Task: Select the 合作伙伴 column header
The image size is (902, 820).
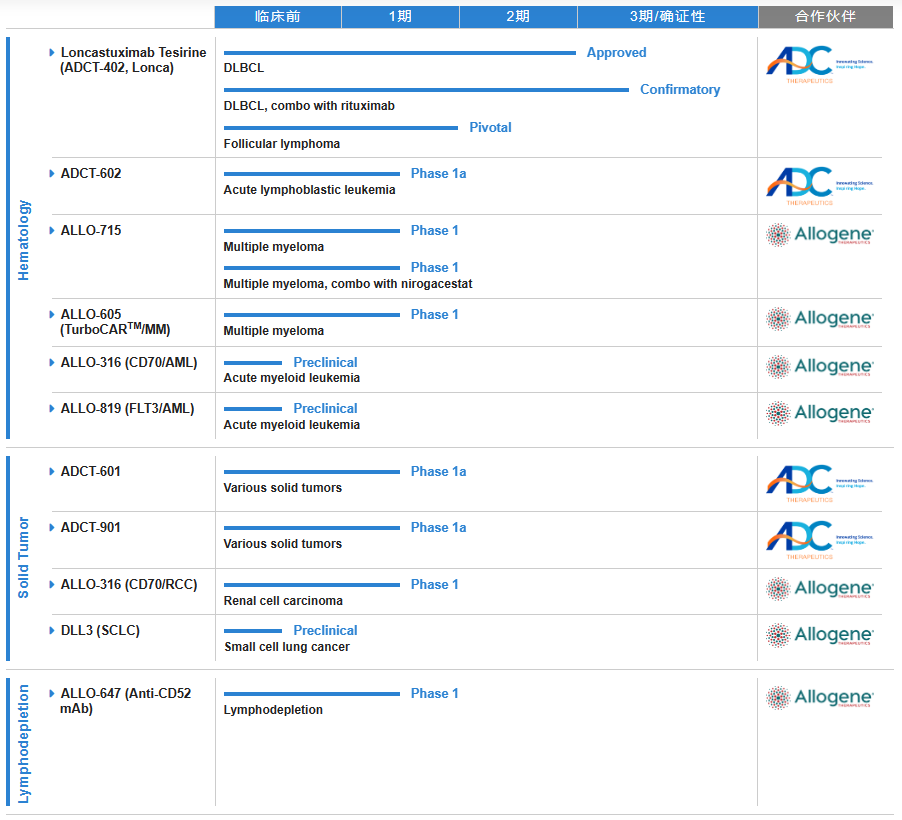Action: pos(825,17)
